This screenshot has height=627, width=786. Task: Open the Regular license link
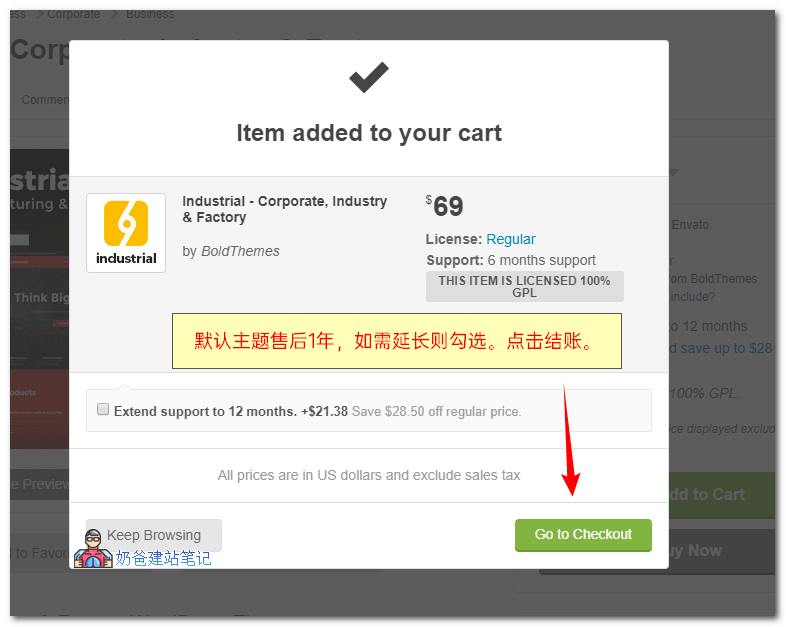(x=511, y=239)
